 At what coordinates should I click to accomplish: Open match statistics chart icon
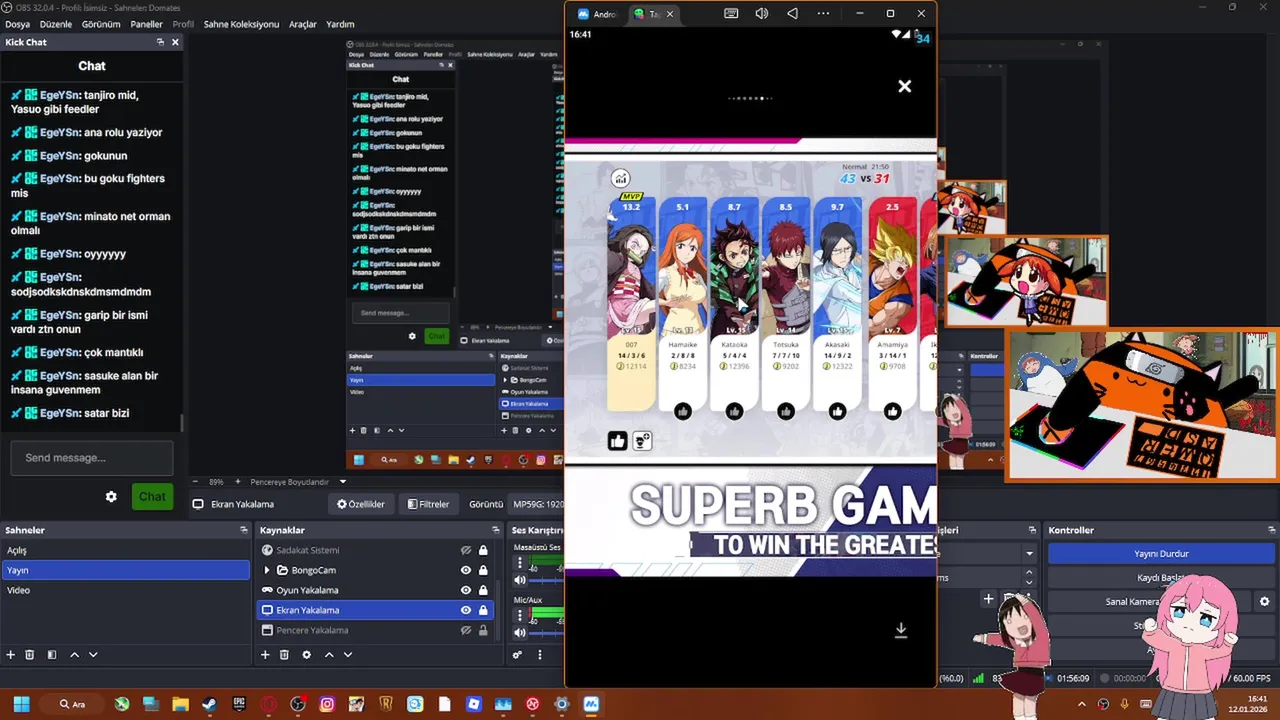click(620, 178)
